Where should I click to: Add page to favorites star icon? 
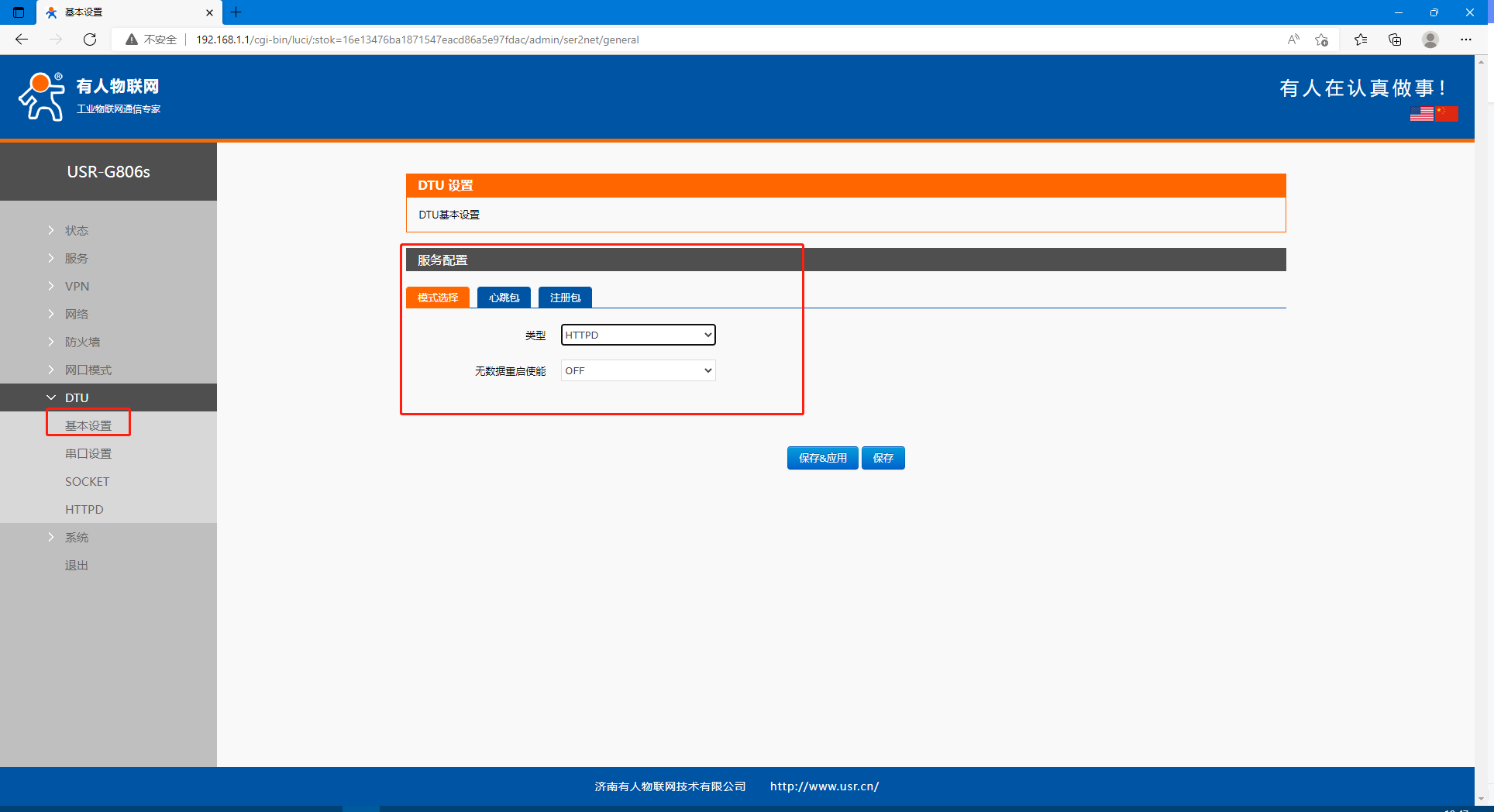1322,40
